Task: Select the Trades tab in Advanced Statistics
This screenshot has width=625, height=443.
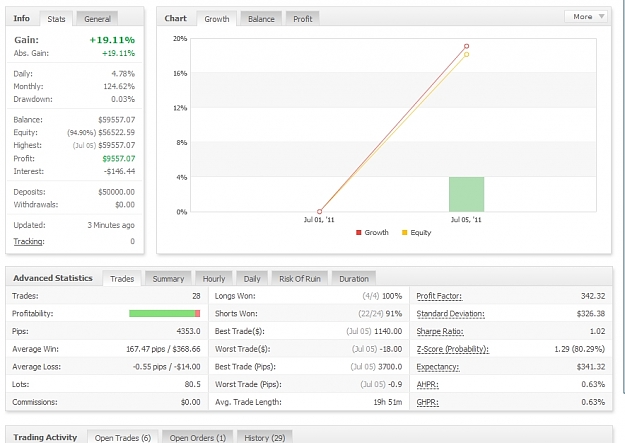Action: point(122,279)
